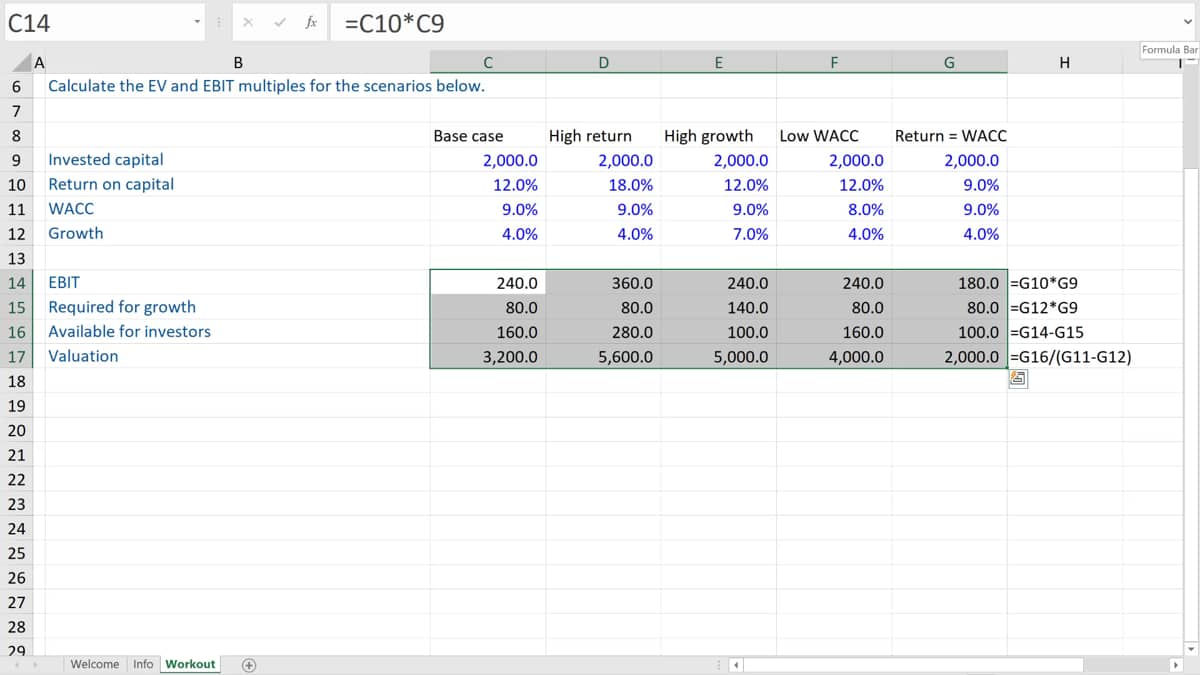Click the Enter checkmark icon in formula bar
Image resolution: width=1200 pixels, height=675 pixels.
click(279, 22)
